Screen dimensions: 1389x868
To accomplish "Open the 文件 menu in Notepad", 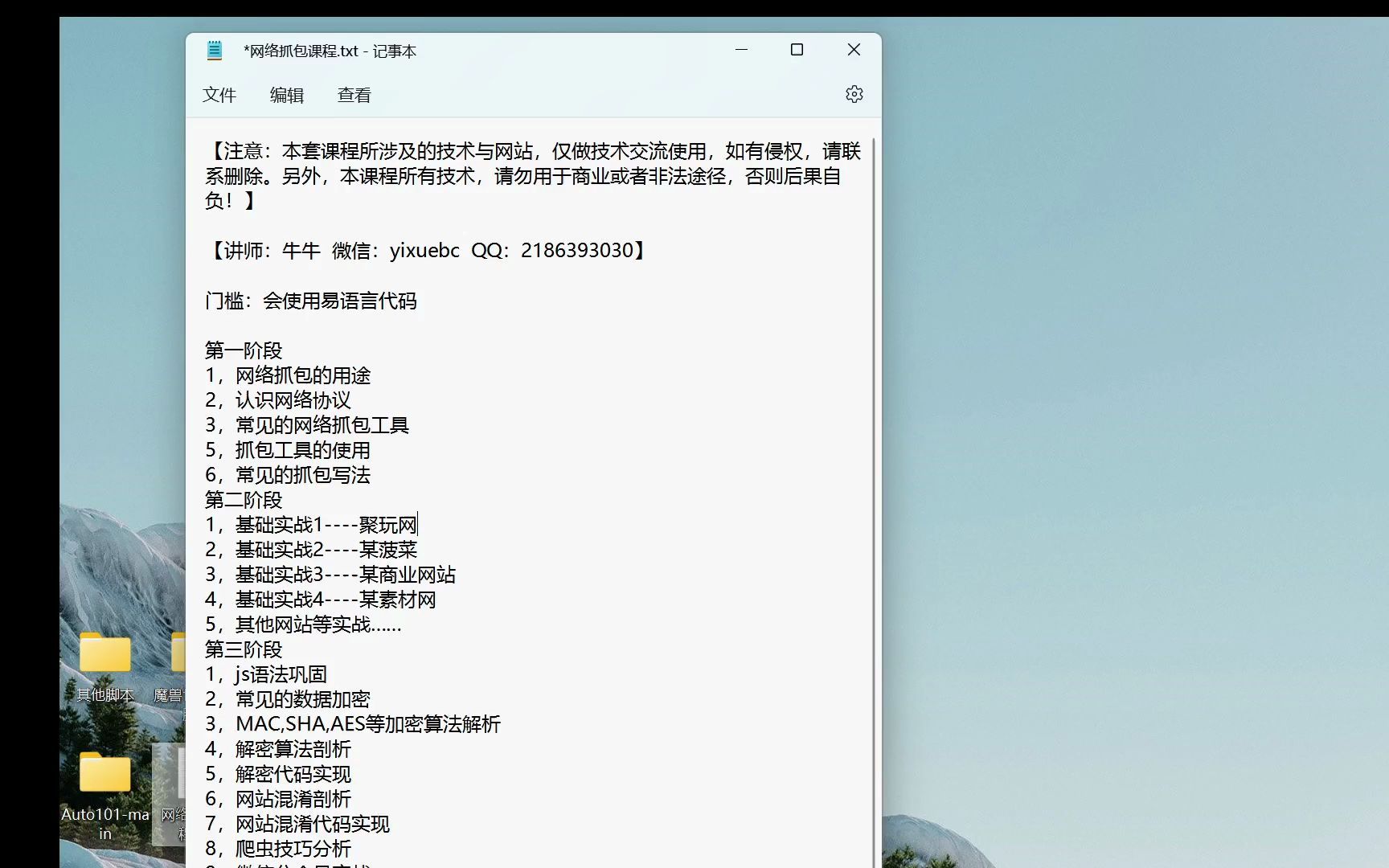I will coord(219,95).
